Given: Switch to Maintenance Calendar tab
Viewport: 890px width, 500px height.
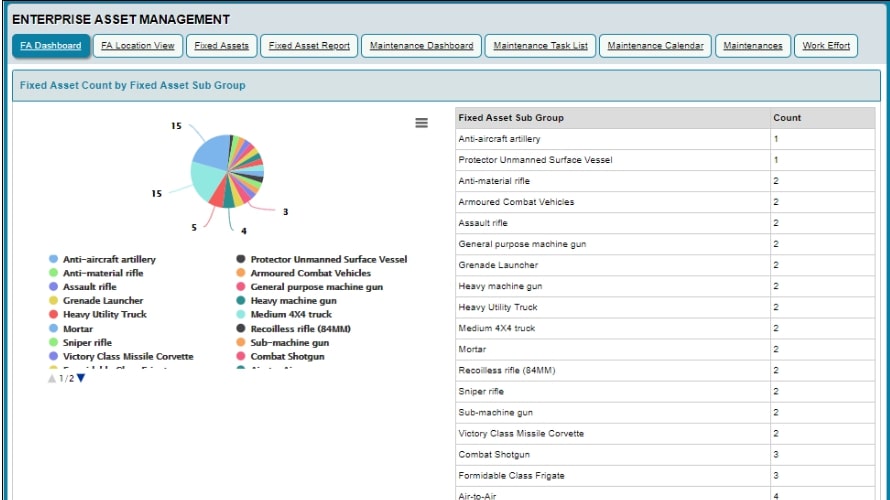Looking at the screenshot, I should point(655,46).
